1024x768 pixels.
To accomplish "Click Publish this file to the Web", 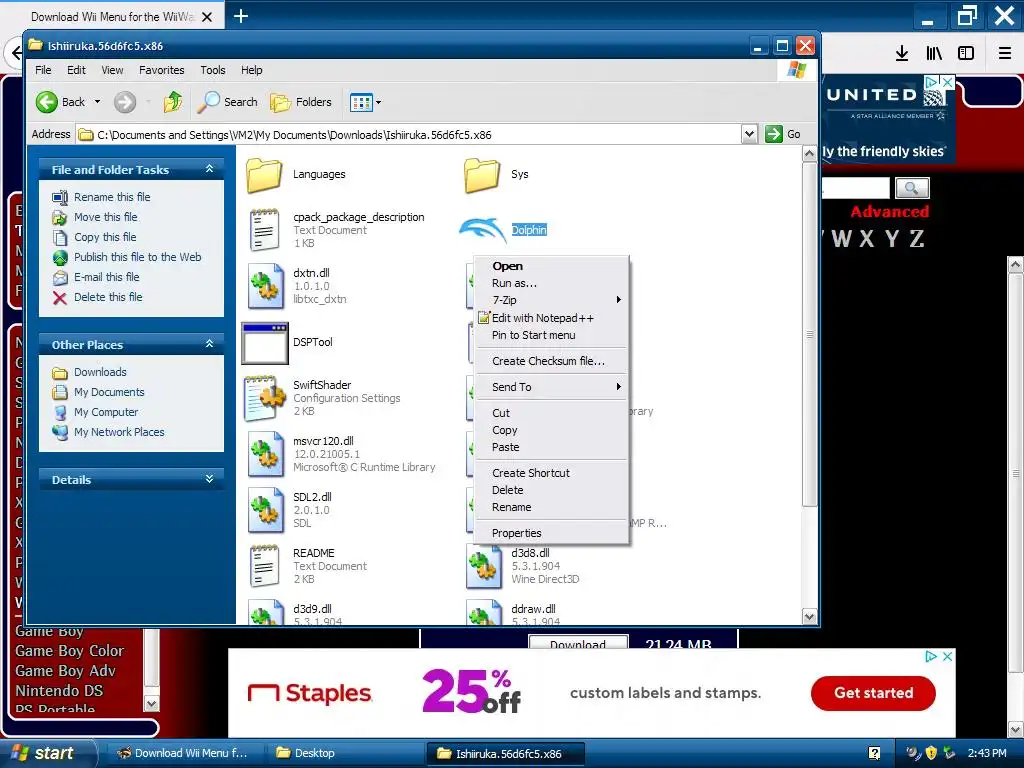I will point(137,257).
